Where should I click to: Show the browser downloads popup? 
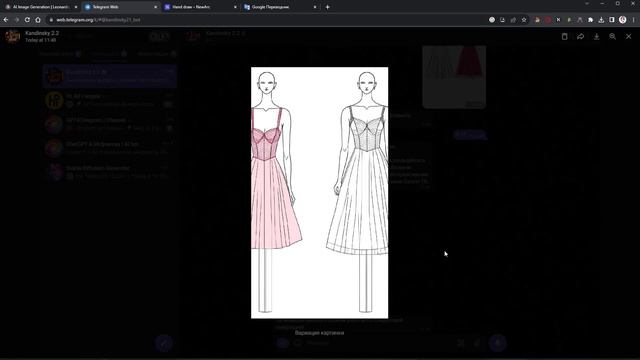coord(601,20)
